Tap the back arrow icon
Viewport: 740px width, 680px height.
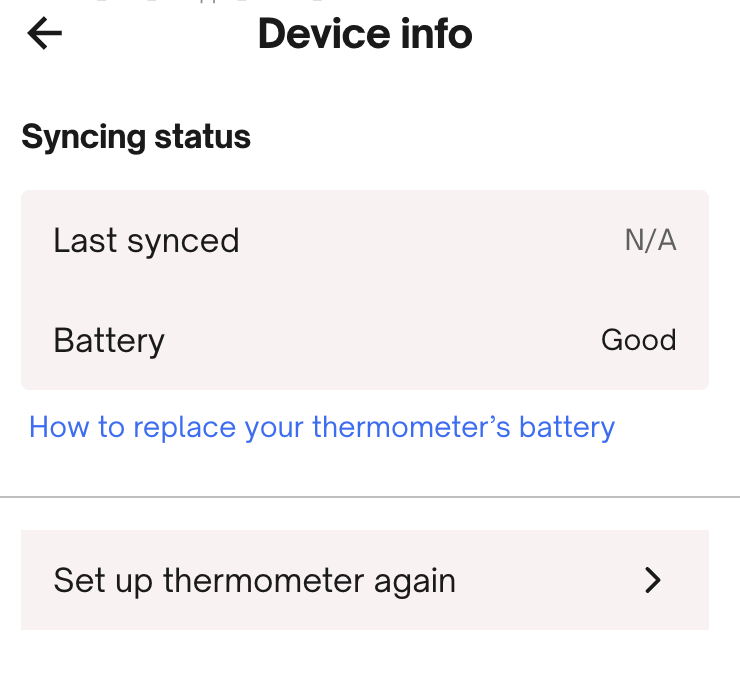[x=45, y=34]
